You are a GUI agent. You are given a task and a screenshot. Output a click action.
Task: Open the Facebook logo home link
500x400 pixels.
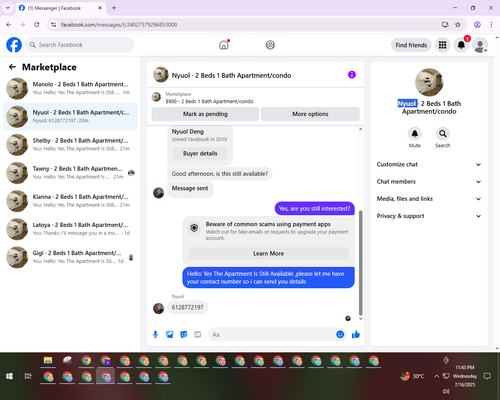[x=14, y=45]
